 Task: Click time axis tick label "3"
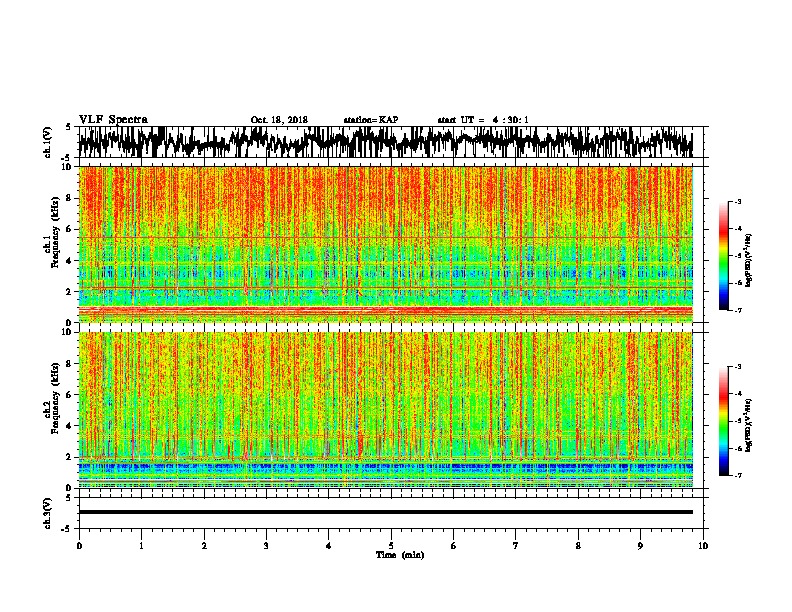[x=266, y=546]
